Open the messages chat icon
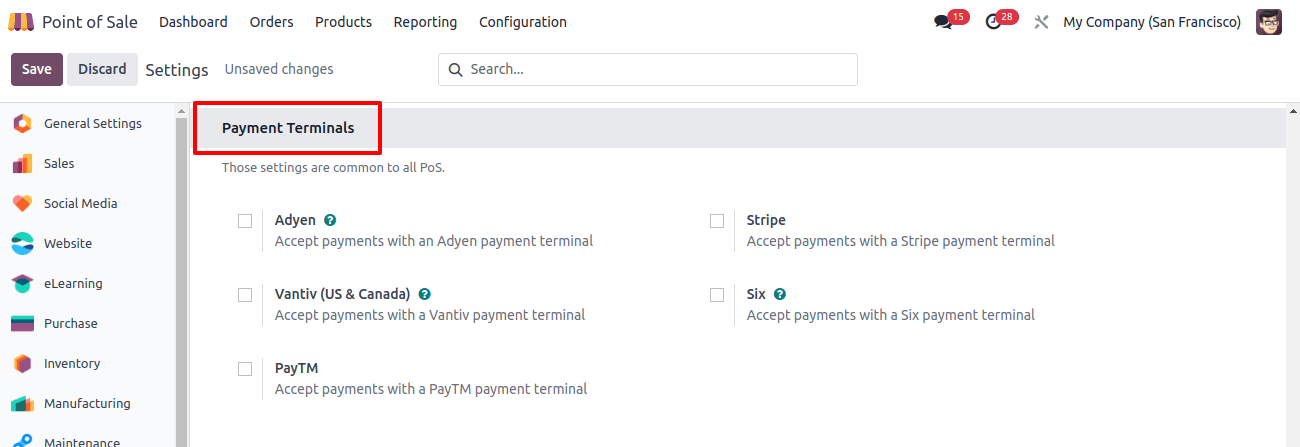The width and height of the screenshot is (1300, 447). point(942,22)
